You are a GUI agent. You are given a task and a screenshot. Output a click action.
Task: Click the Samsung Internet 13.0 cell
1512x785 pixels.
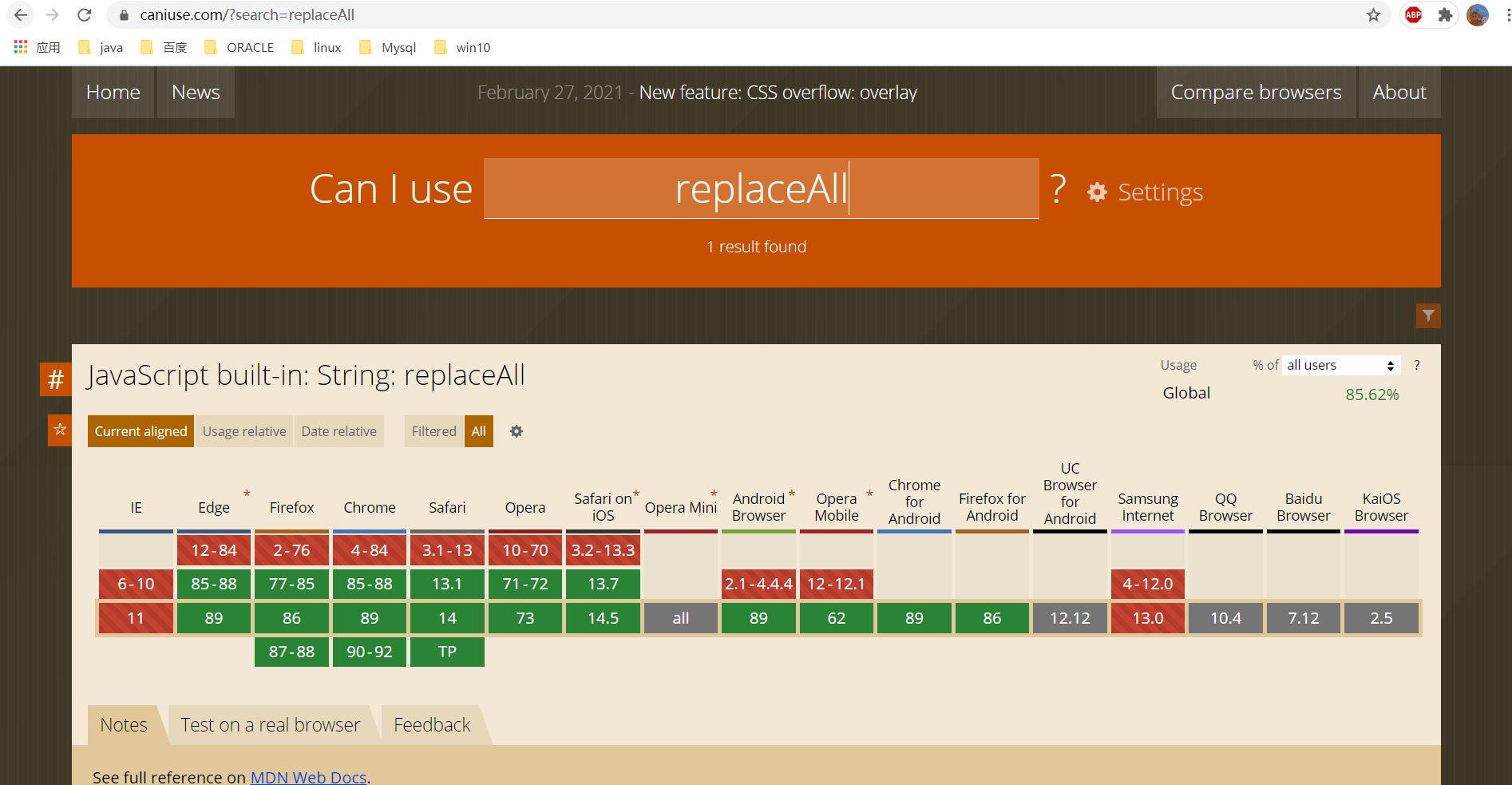1148,618
